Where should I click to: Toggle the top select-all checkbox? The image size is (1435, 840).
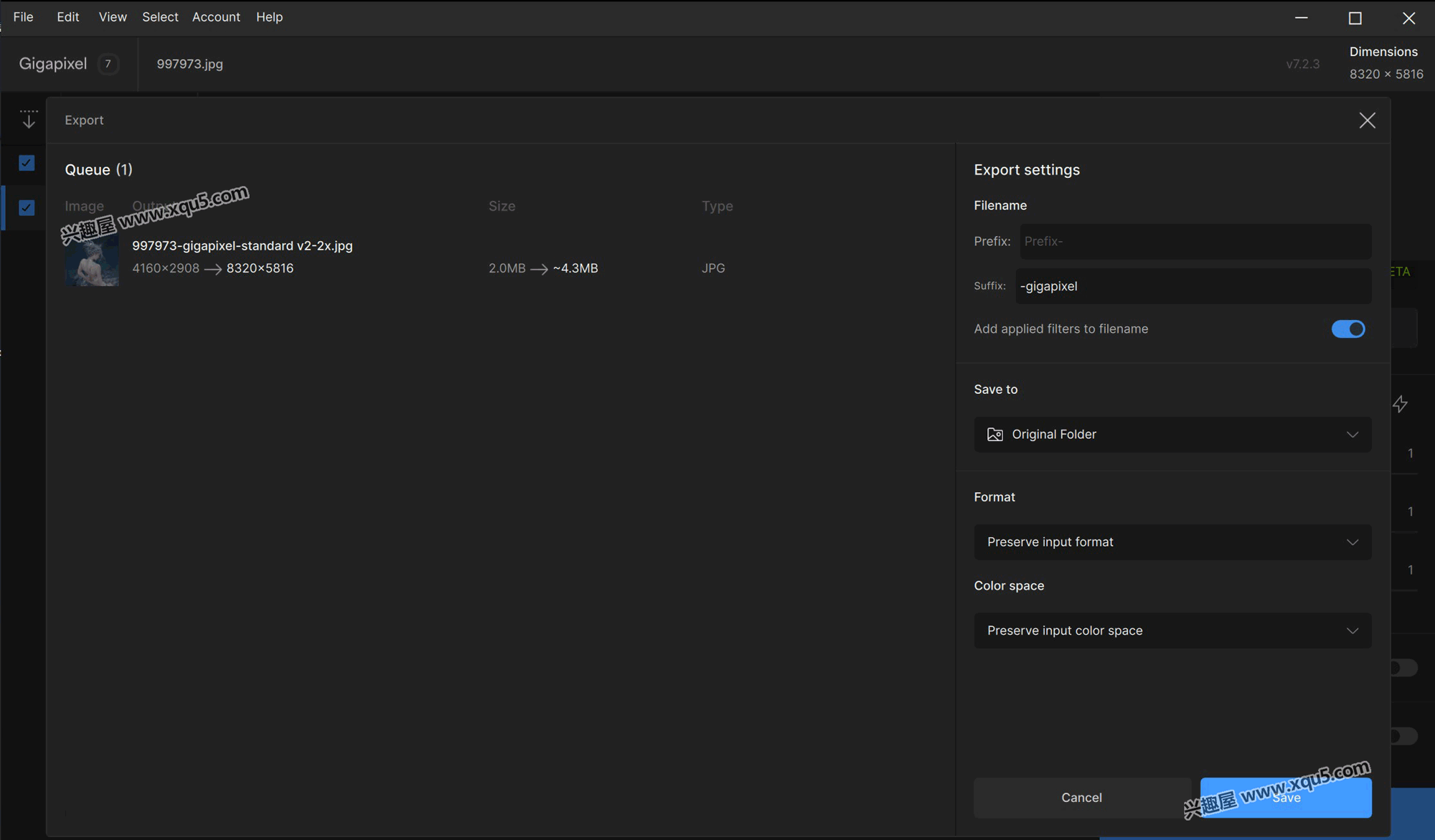[x=27, y=163]
